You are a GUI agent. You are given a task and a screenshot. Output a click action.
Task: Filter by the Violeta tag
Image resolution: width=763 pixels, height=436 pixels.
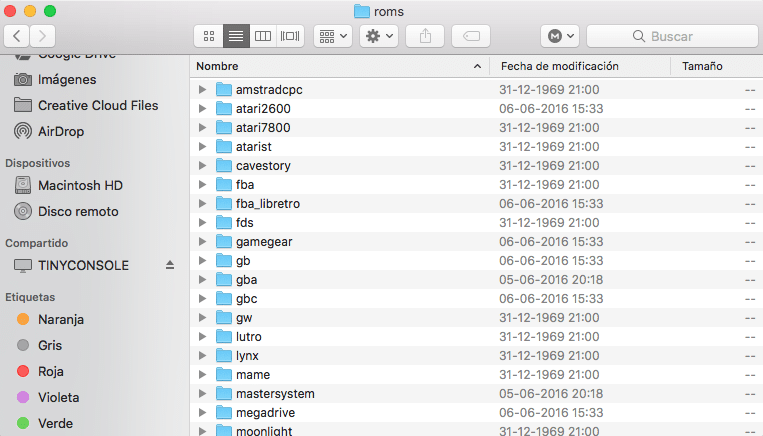[48, 397]
